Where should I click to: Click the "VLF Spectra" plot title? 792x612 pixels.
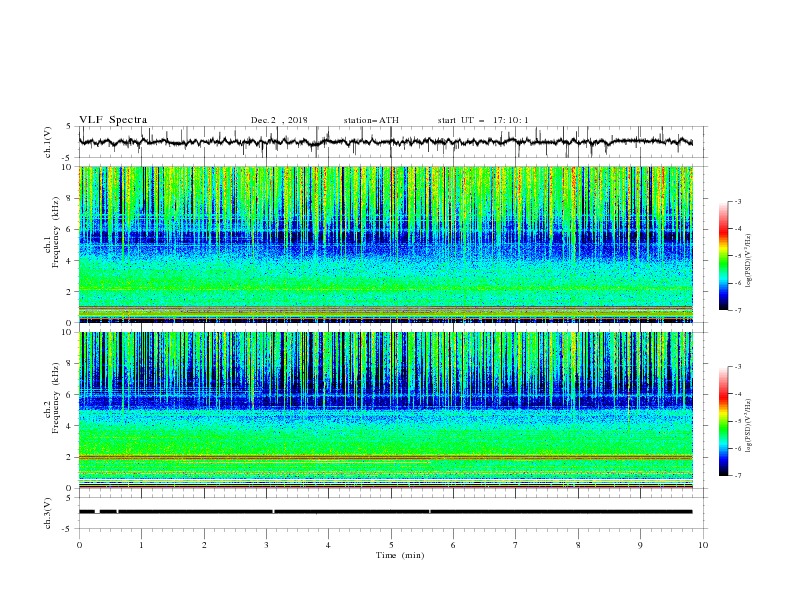point(113,120)
